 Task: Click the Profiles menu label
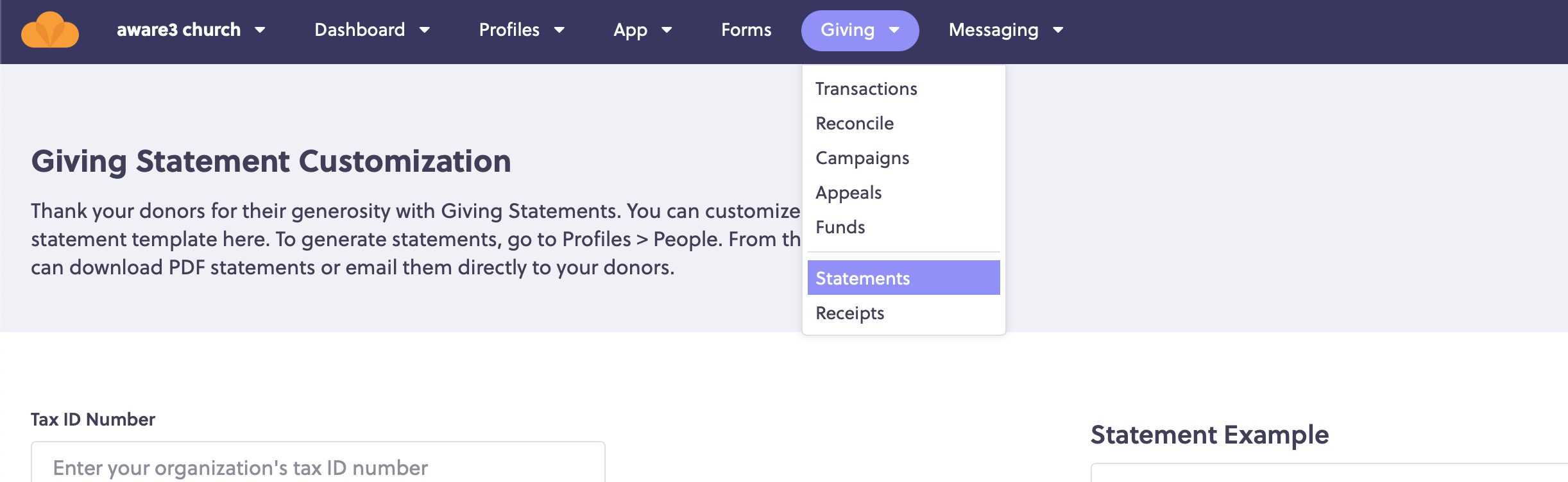509,30
